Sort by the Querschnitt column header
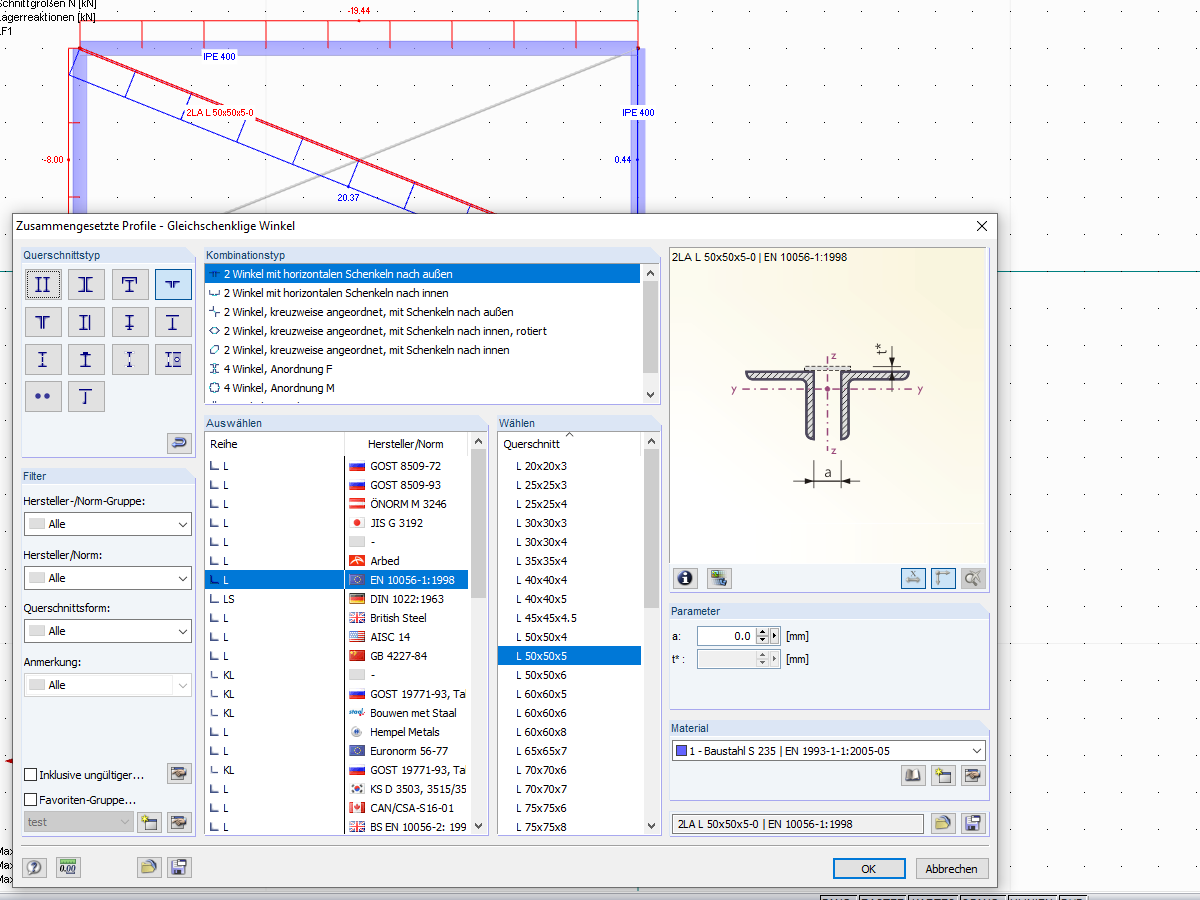 (569, 444)
